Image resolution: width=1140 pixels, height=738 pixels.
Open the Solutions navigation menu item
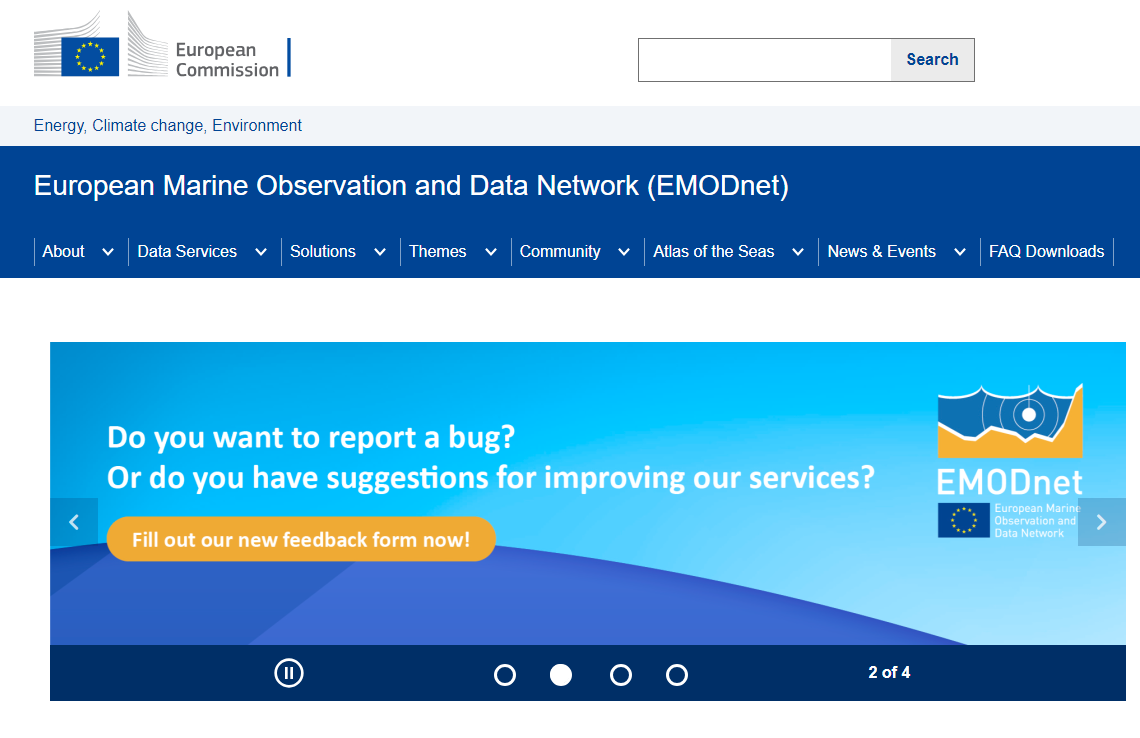[323, 252]
